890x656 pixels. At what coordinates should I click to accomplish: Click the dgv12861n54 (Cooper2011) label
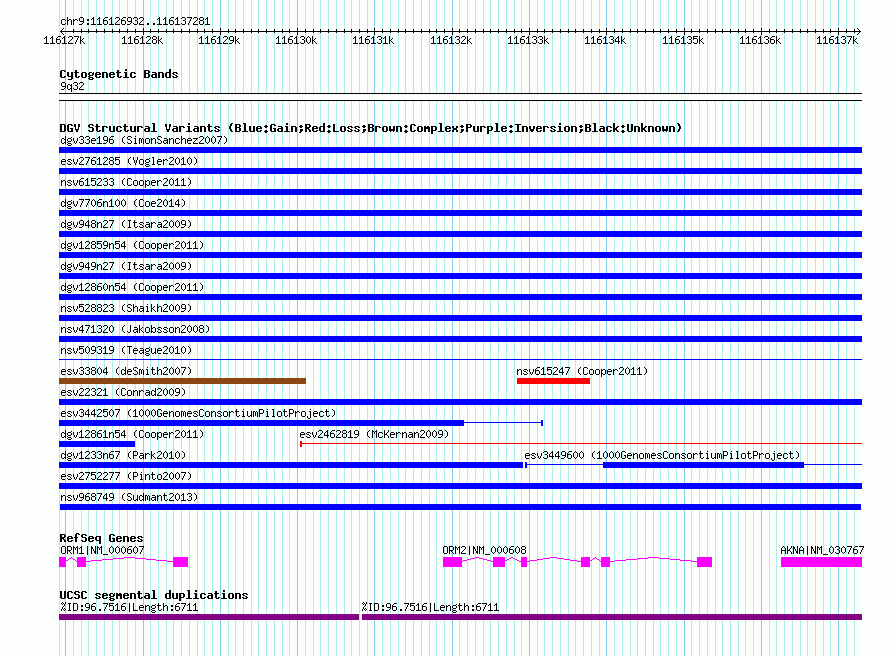[x=132, y=434]
